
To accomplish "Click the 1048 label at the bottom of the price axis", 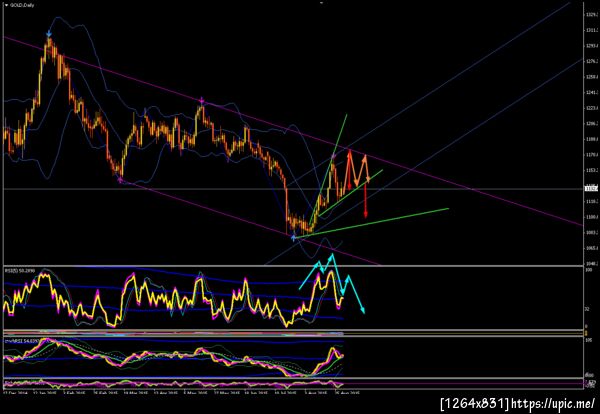I will point(592,263).
